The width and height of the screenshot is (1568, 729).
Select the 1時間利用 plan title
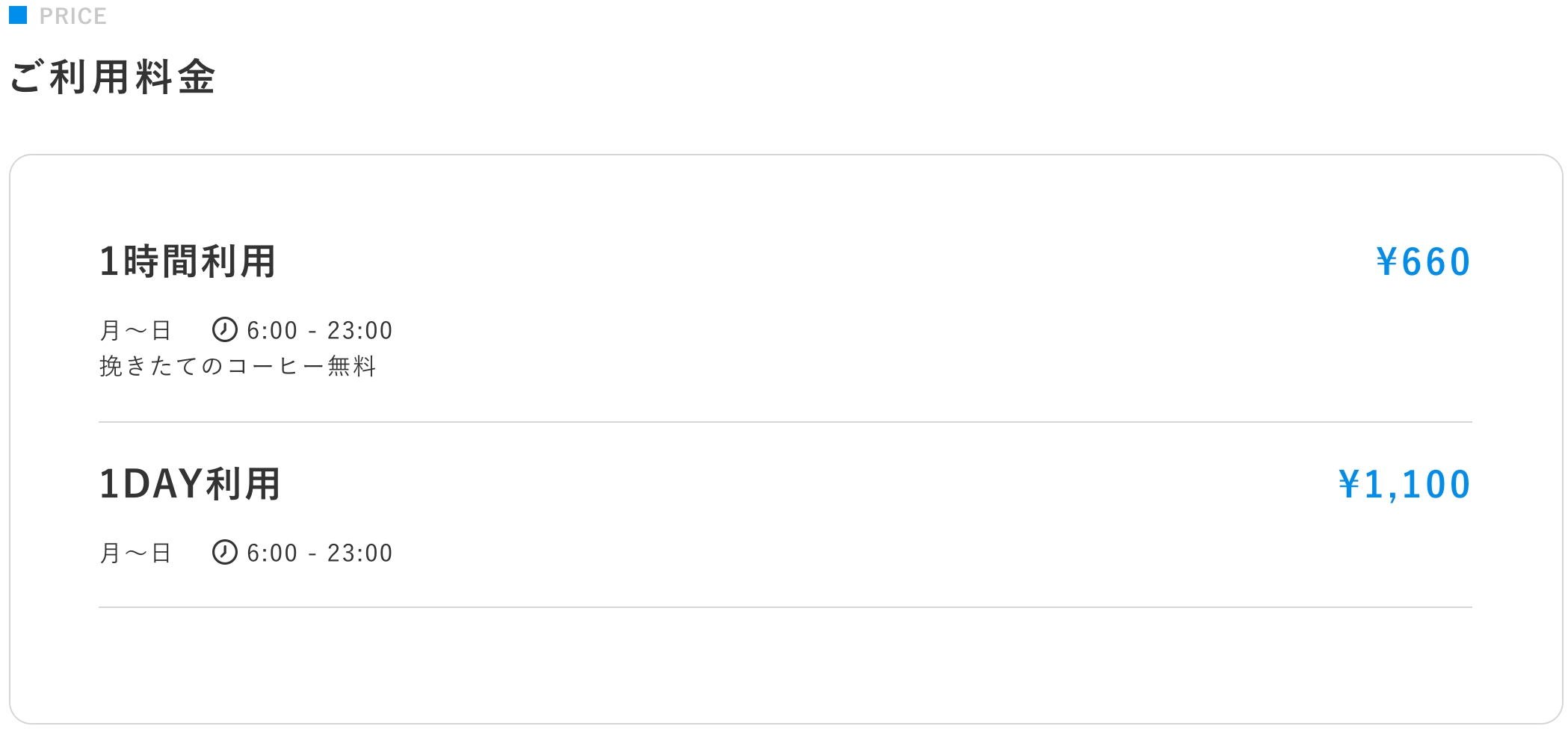(188, 261)
